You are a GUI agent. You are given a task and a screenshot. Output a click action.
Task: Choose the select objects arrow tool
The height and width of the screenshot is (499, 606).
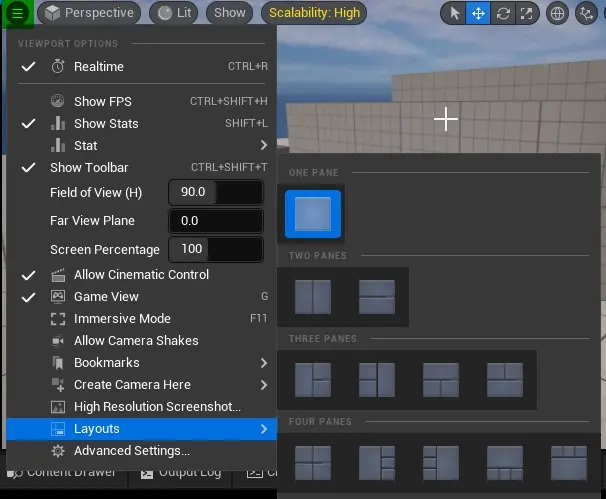coord(454,13)
